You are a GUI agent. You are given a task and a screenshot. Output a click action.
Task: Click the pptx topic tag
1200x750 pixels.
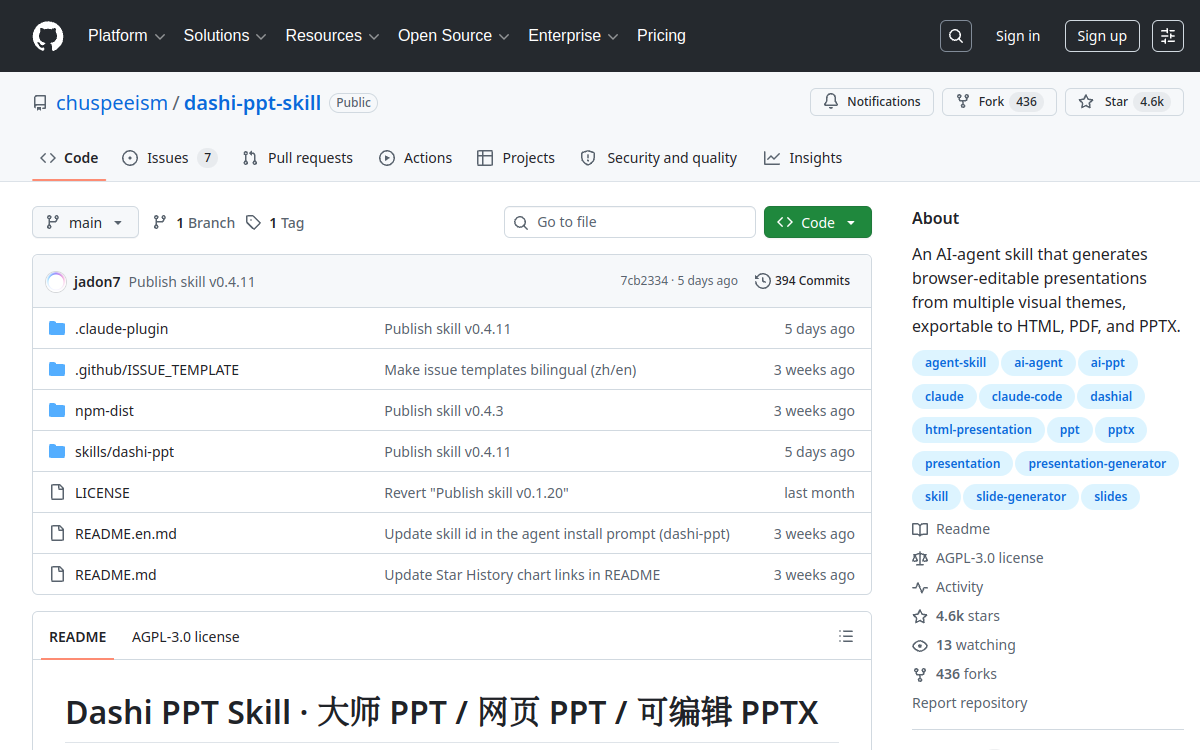click(1121, 430)
